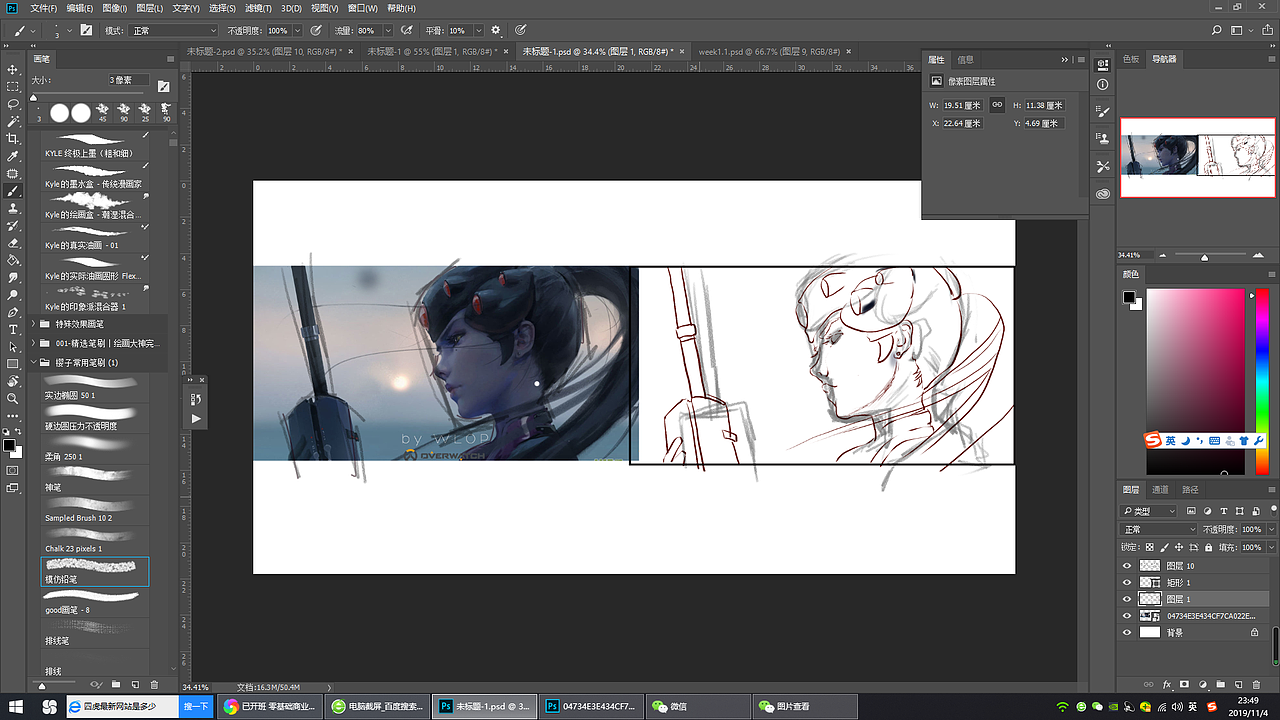Screen dimensions: 1280x720
Task: Select the Paint Bucket tool
Action: click(13, 260)
